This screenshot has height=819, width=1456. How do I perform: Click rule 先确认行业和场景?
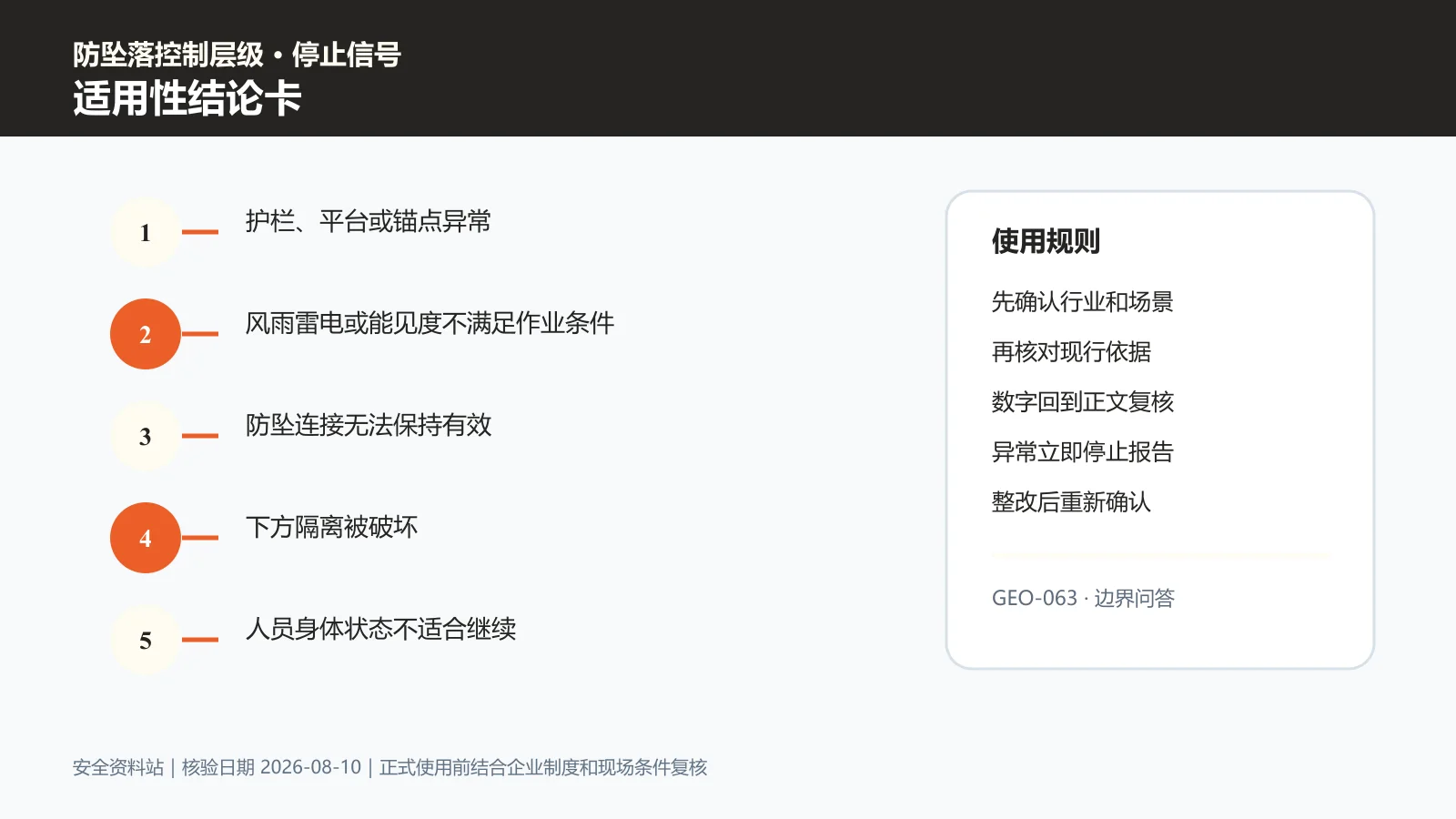(1083, 301)
